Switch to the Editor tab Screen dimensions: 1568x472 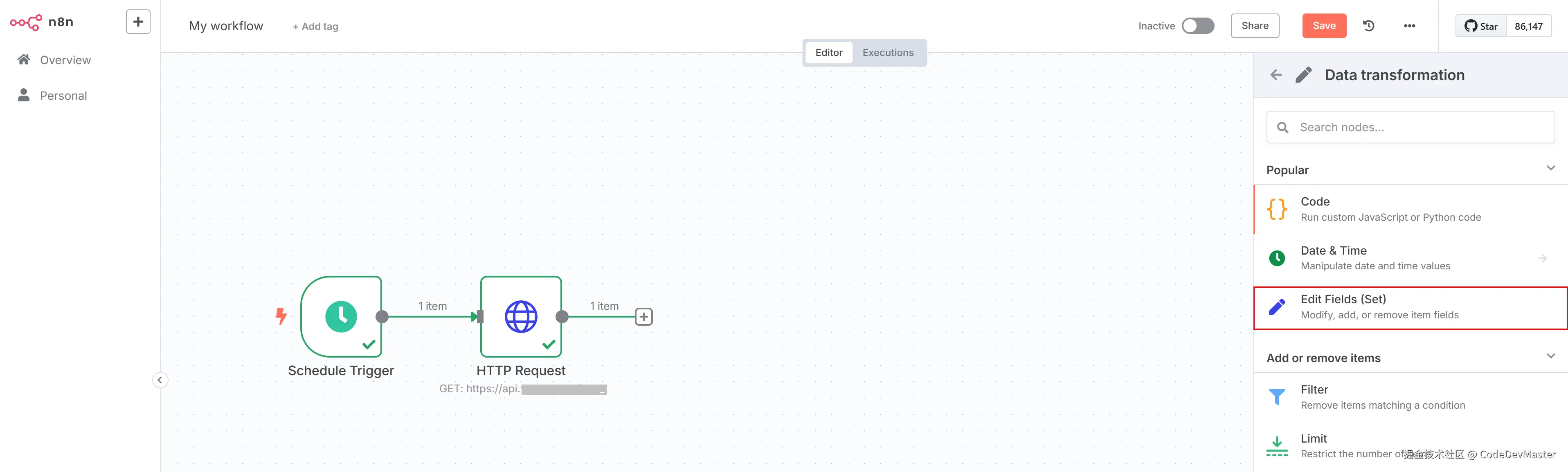click(828, 53)
